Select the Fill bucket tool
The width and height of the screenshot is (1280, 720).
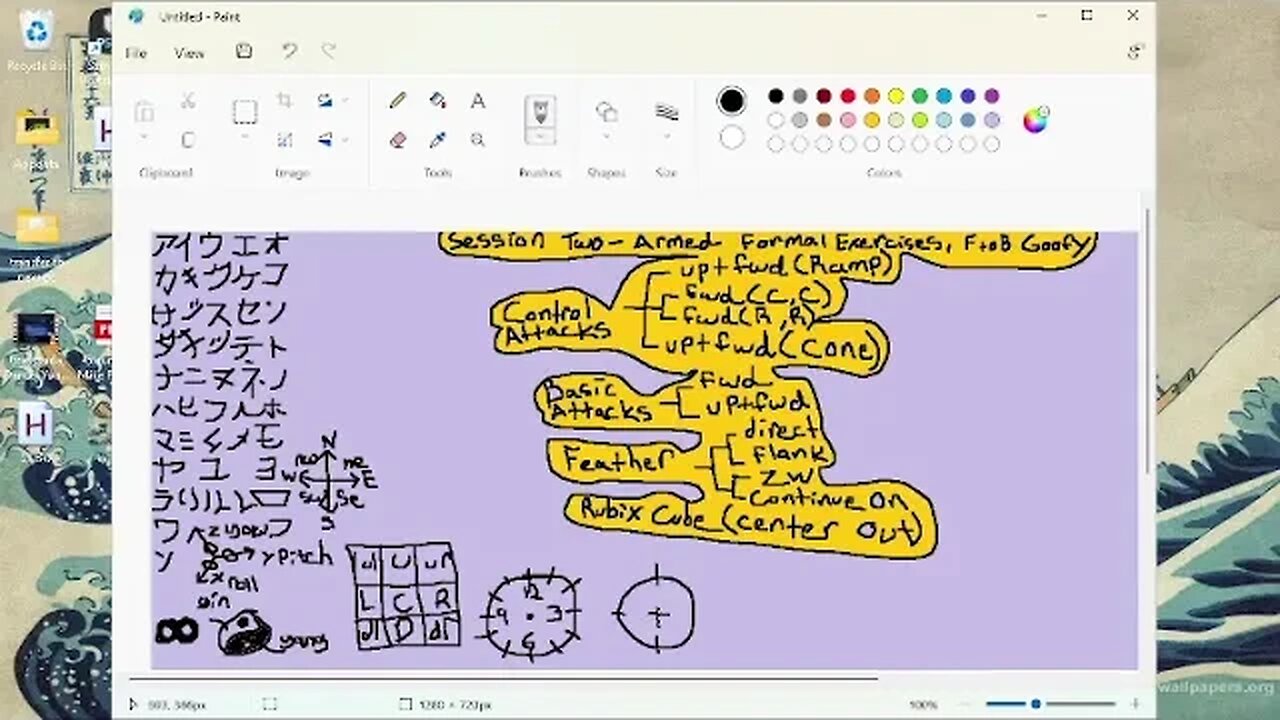(x=437, y=100)
